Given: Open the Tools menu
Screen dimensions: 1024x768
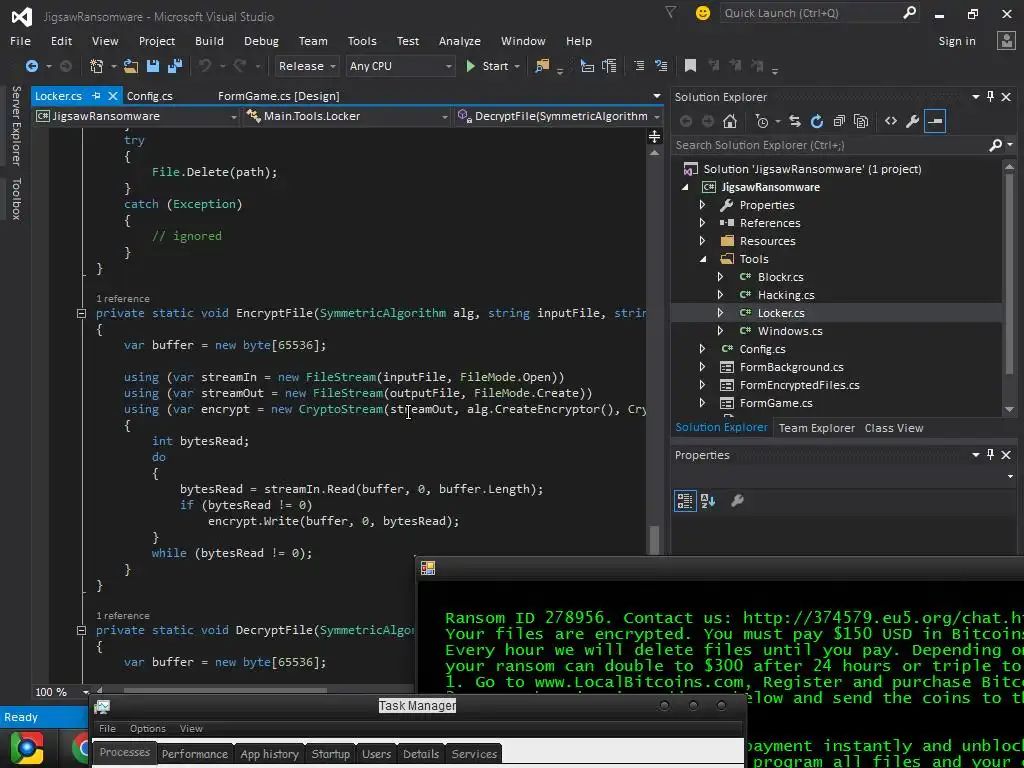Looking at the screenshot, I should [362, 41].
